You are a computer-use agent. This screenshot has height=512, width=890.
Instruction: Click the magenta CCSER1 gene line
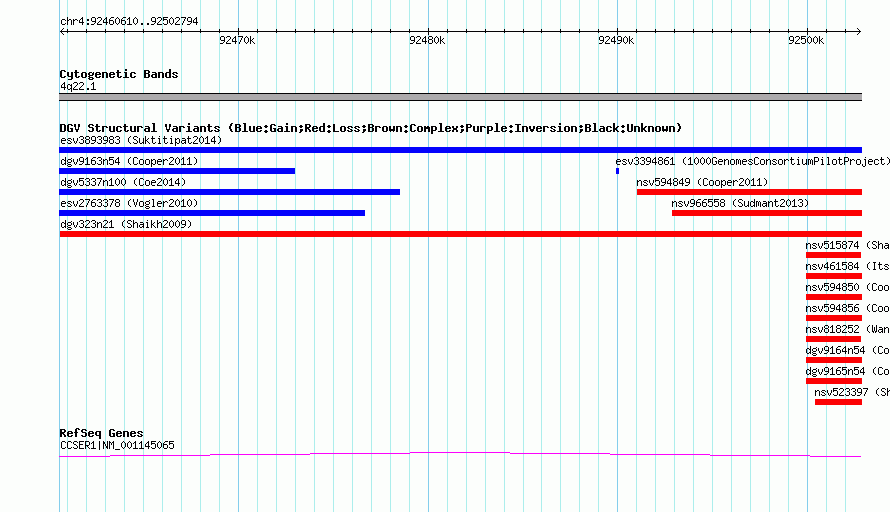[x=460, y=454]
